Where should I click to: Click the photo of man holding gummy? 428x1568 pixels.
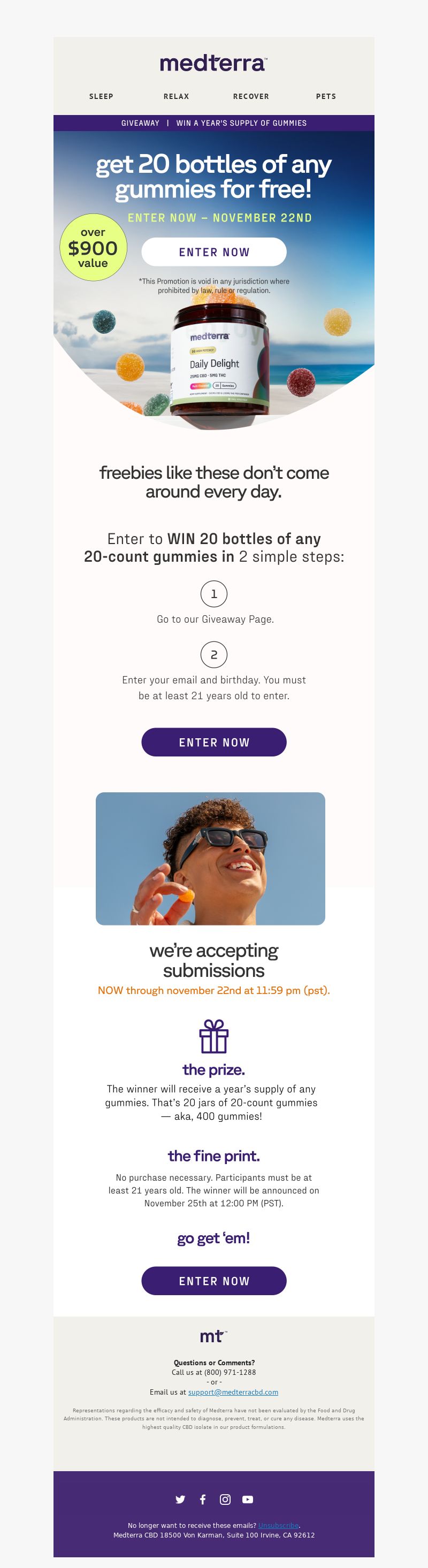(x=210, y=858)
